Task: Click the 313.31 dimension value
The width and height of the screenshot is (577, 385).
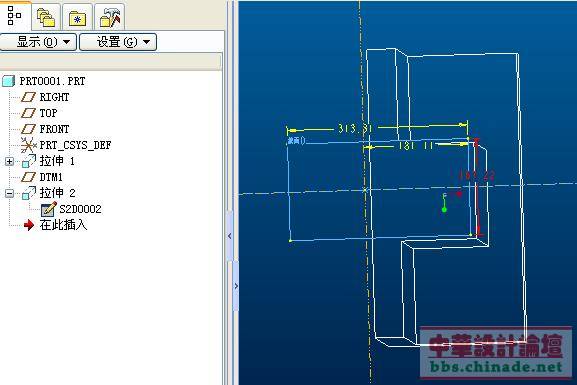Action: 355,129
